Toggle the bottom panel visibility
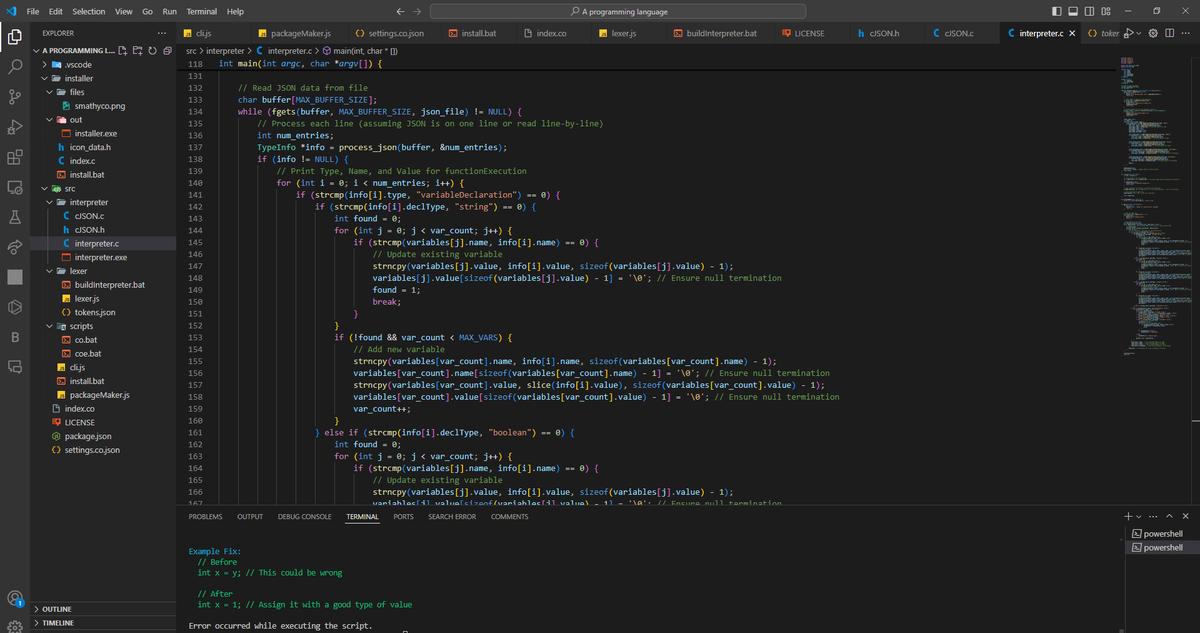 [1073, 11]
